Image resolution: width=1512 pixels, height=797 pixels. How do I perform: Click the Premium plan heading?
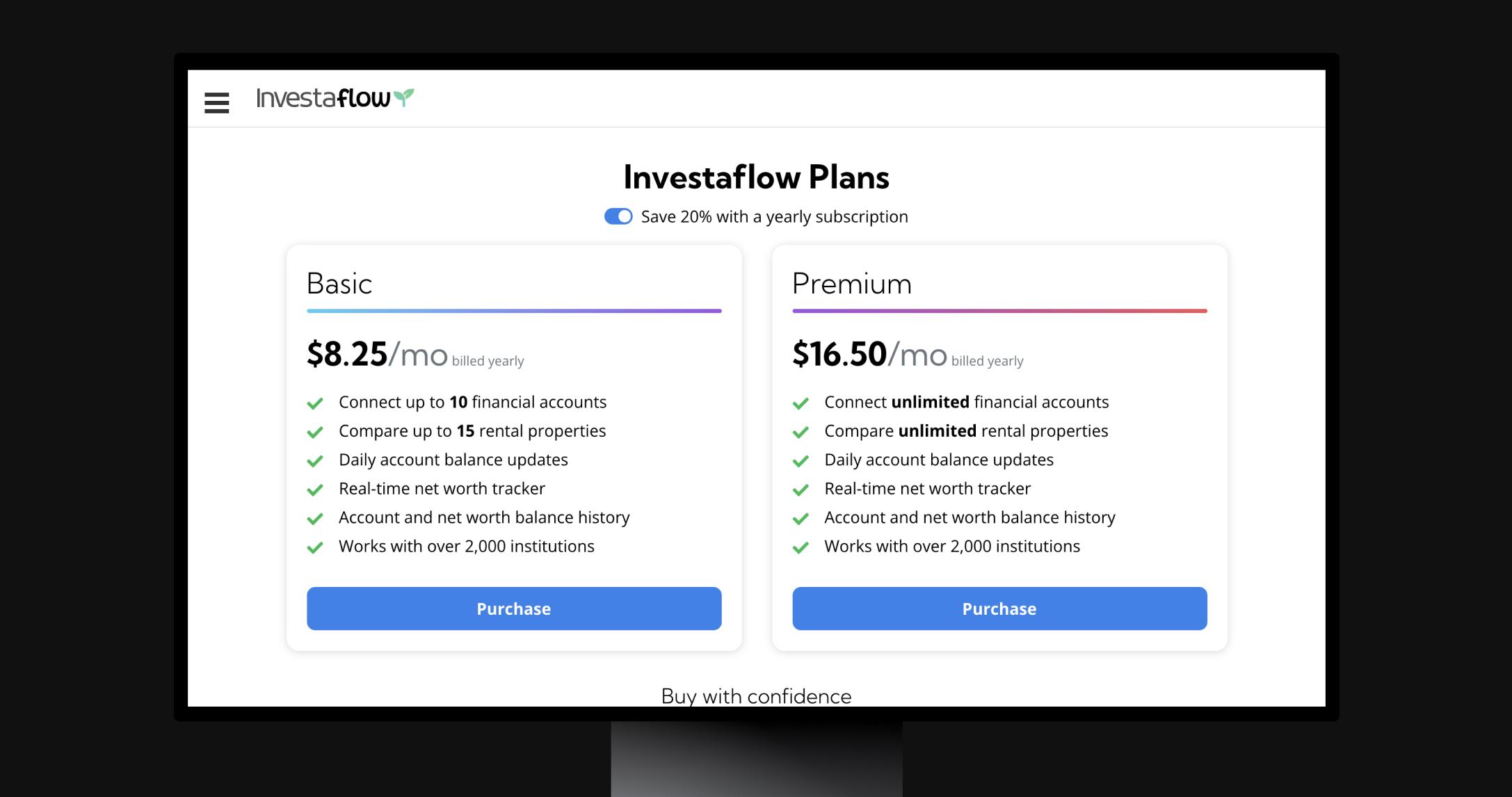tap(852, 284)
